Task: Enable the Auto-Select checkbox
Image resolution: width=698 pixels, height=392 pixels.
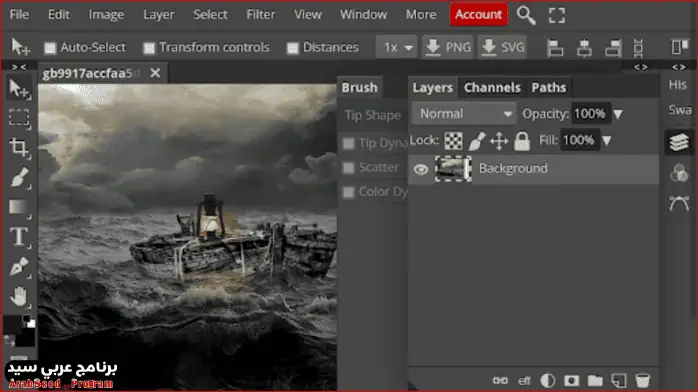Action: coord(50,48)
